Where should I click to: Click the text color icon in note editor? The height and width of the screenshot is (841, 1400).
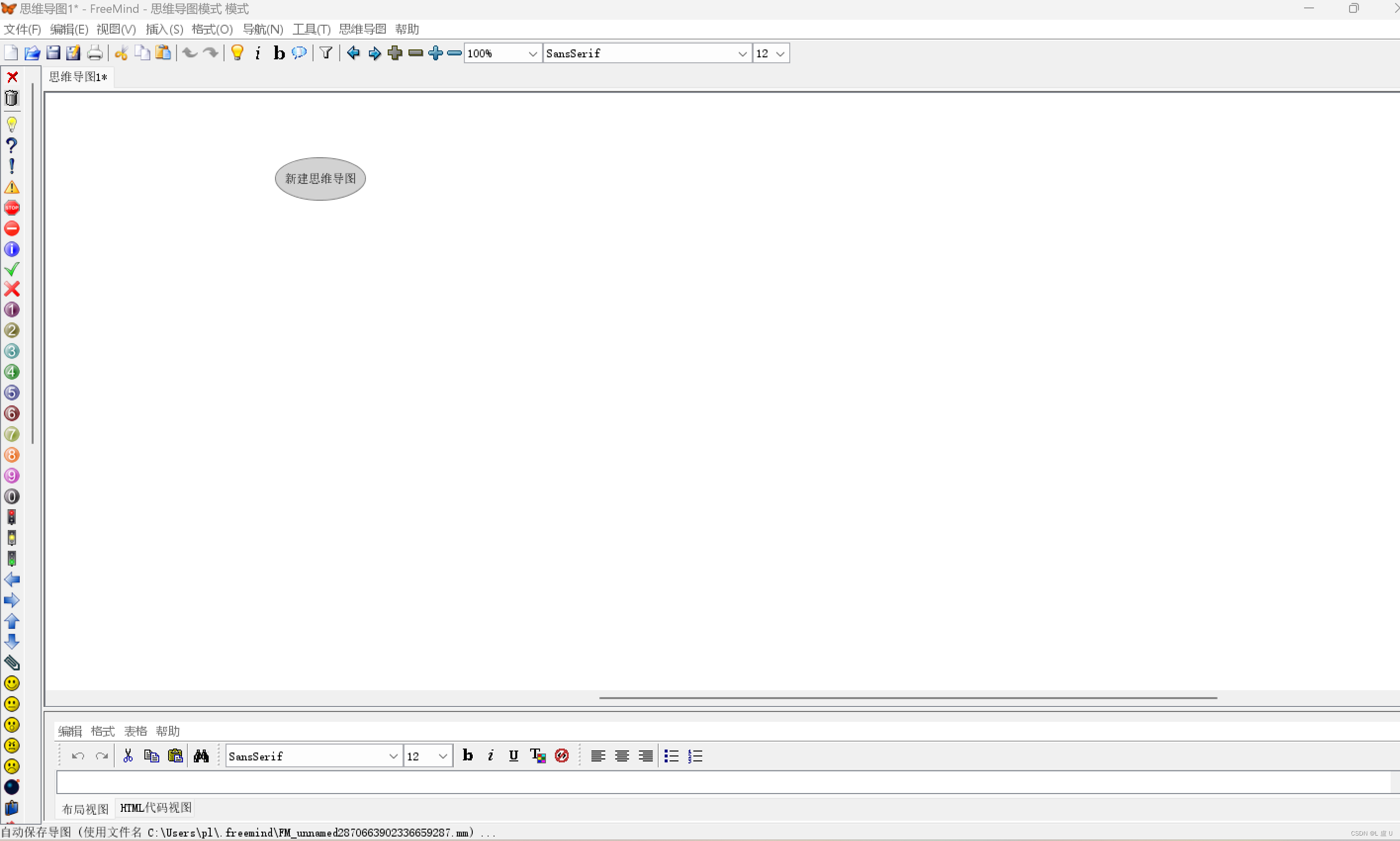pos(538,756)
